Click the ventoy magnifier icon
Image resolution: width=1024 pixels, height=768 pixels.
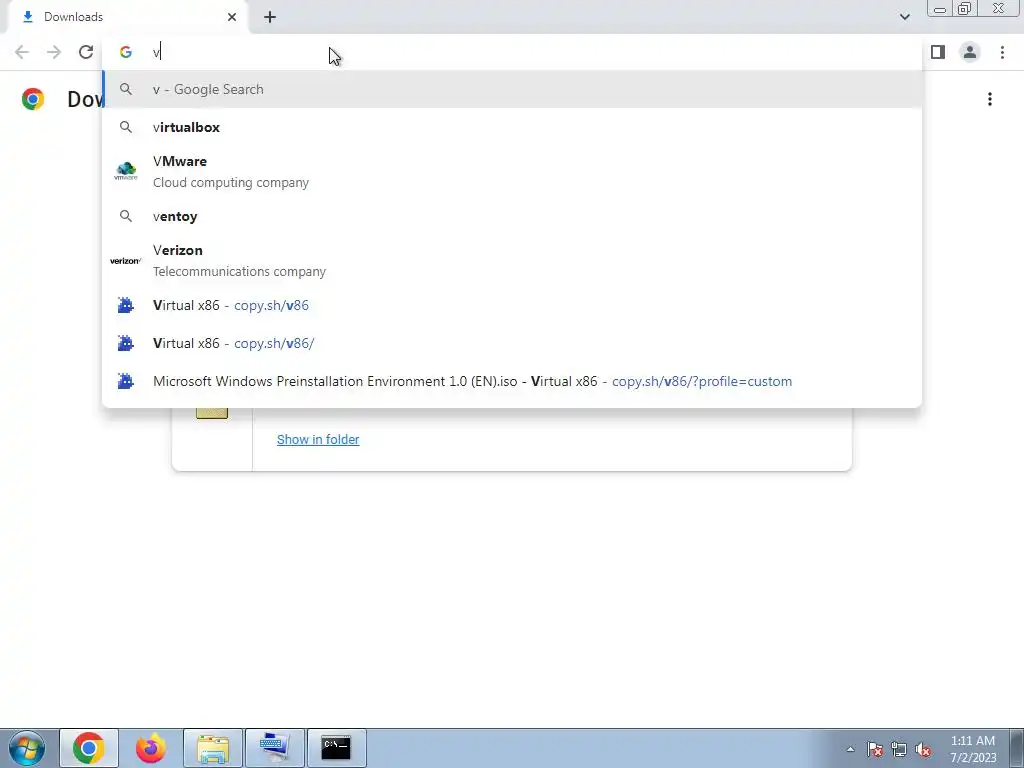125,216
